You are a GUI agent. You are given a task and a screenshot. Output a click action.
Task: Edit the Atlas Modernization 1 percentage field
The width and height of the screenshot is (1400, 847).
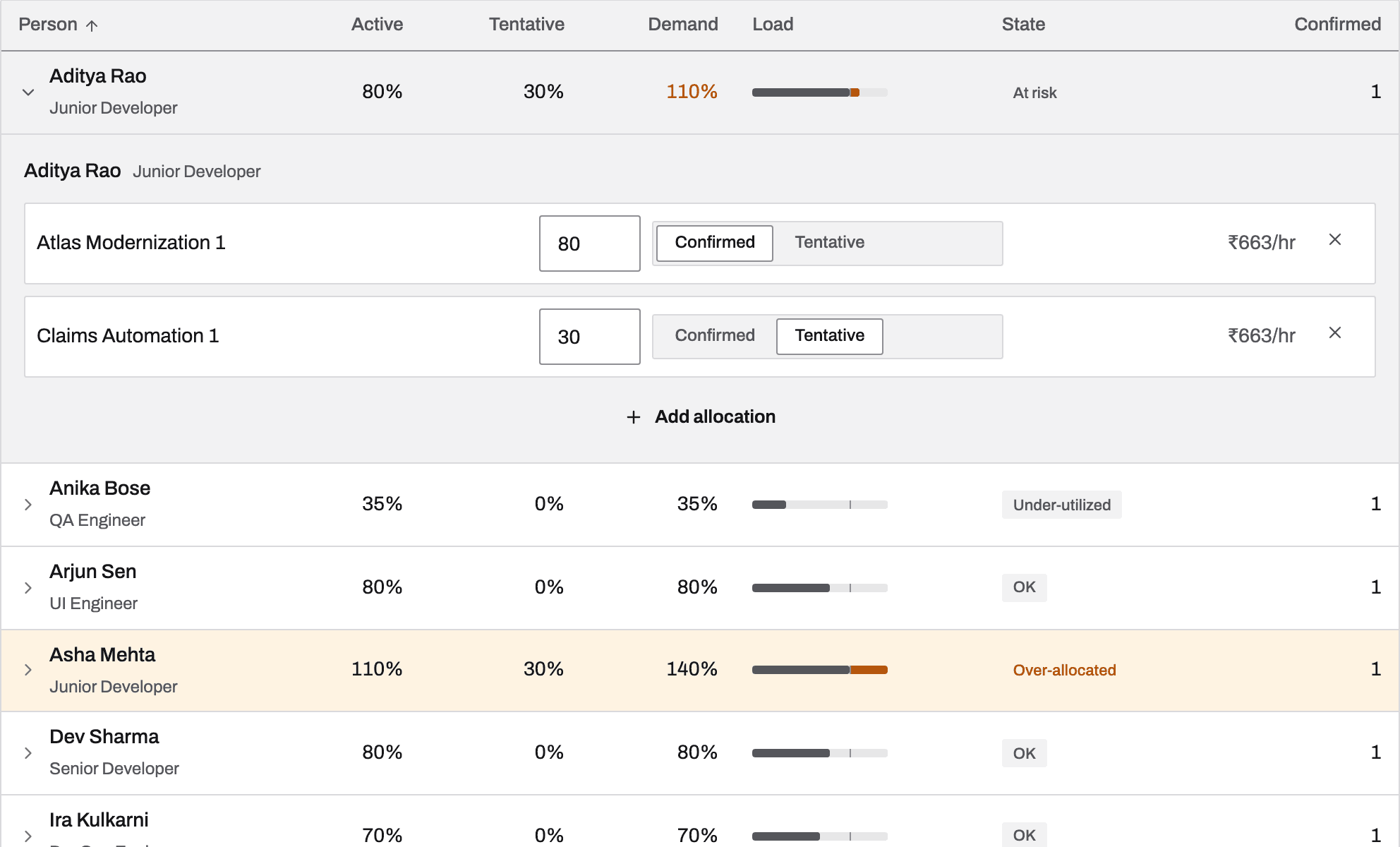coord(590,244)
